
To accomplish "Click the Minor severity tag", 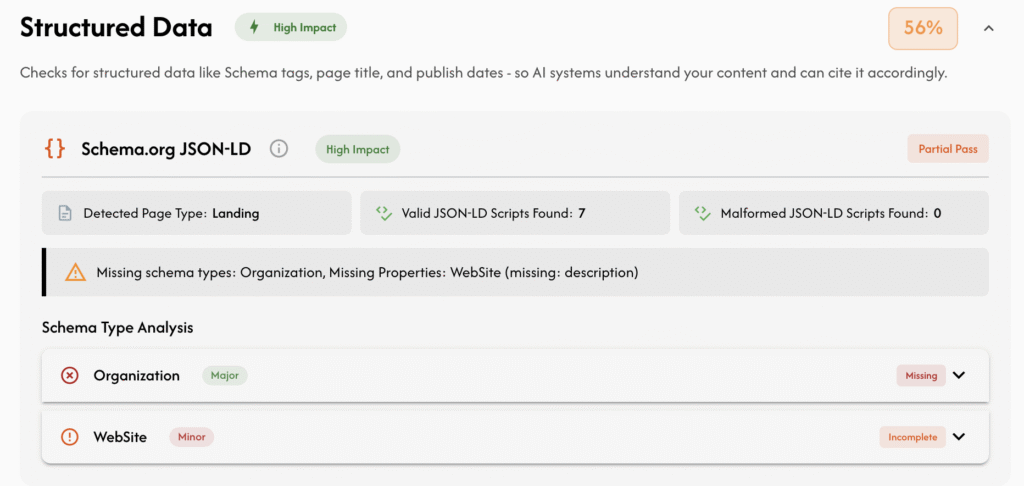I will point(192,437).
